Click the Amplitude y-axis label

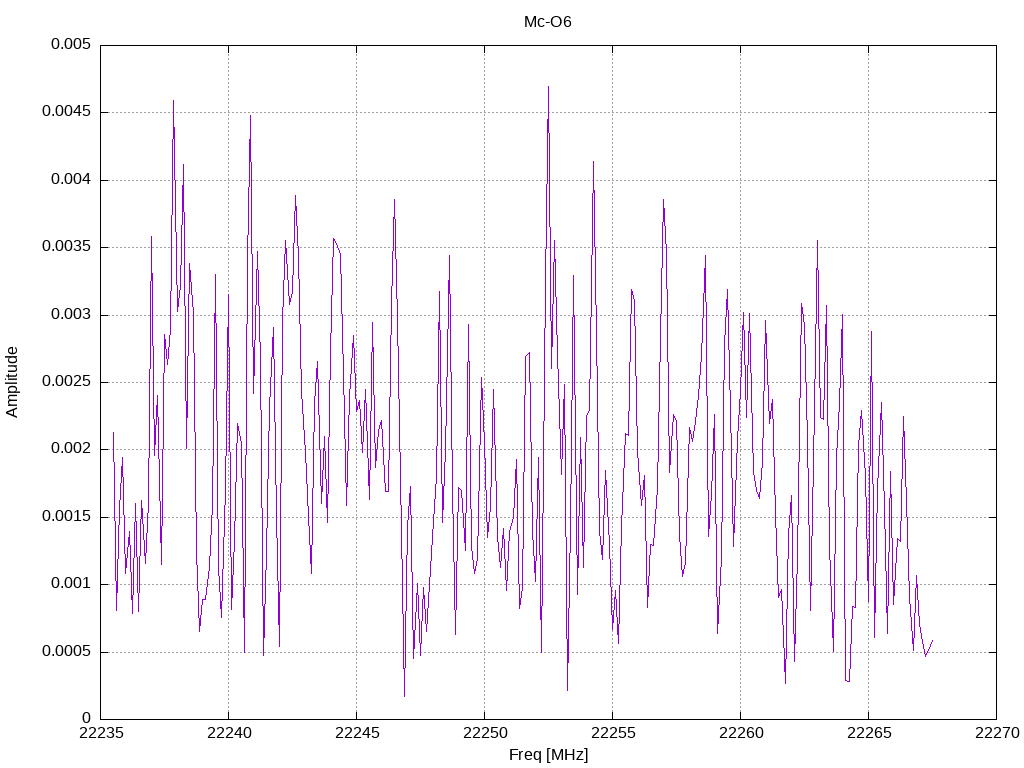point(12,382)
